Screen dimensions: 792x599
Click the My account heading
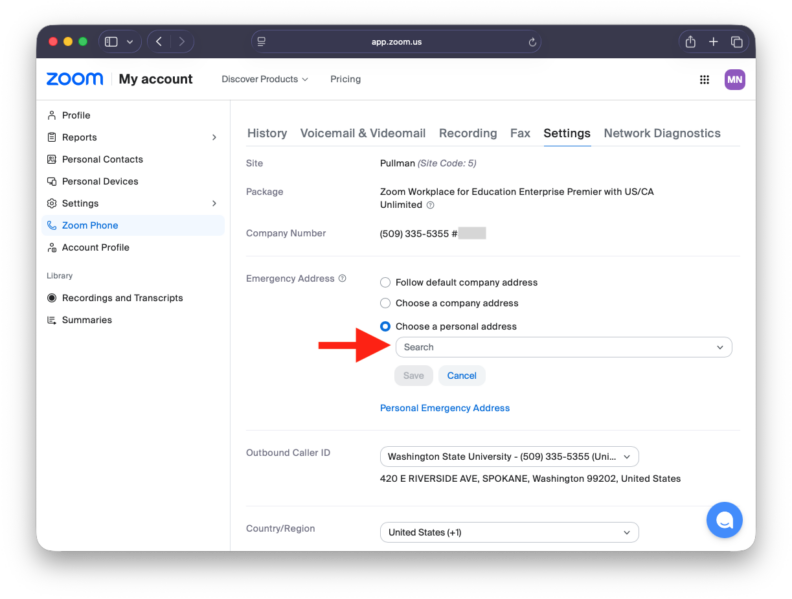click(x=156, y=79)
